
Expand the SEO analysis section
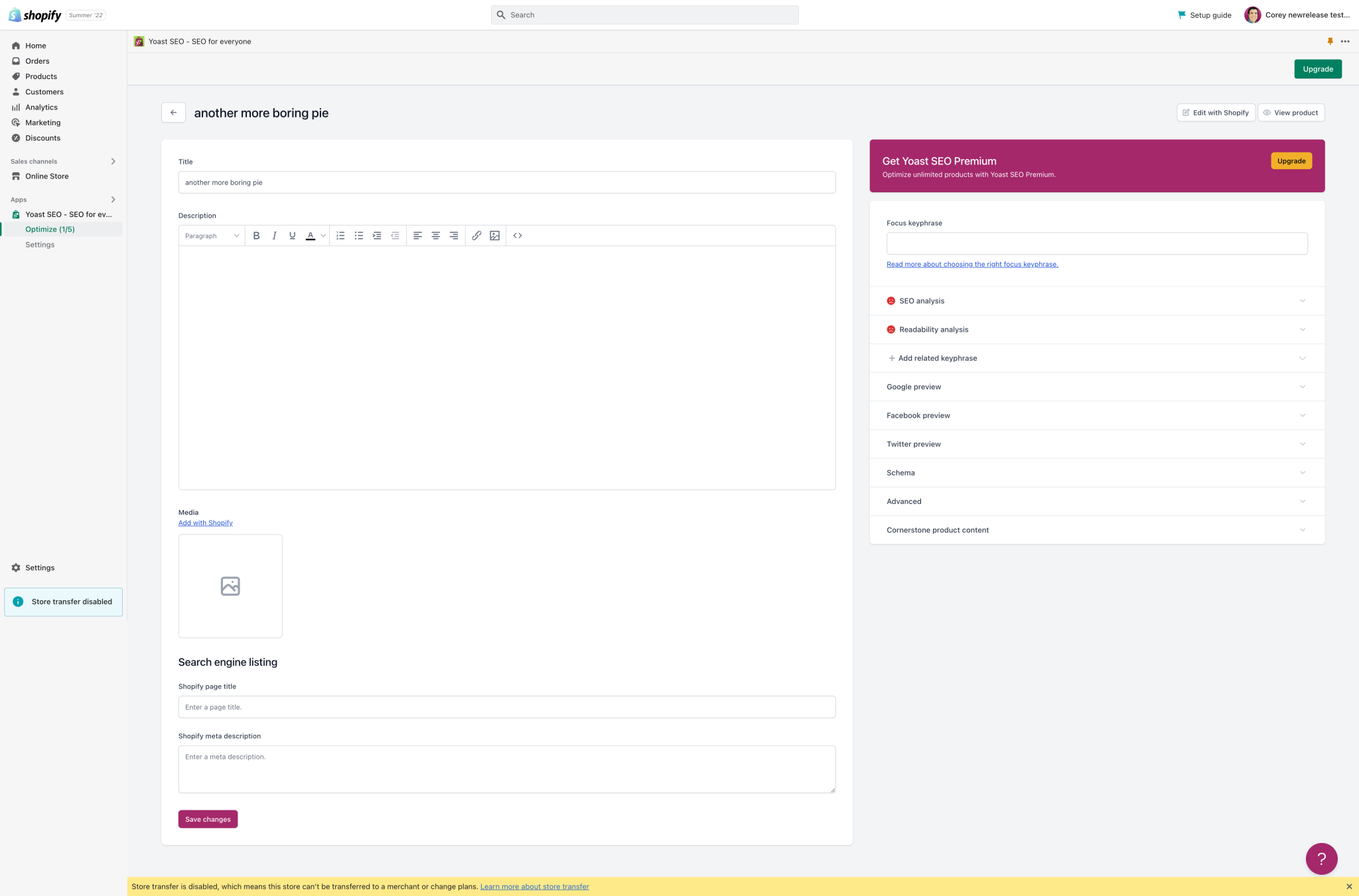point(1097,301)
